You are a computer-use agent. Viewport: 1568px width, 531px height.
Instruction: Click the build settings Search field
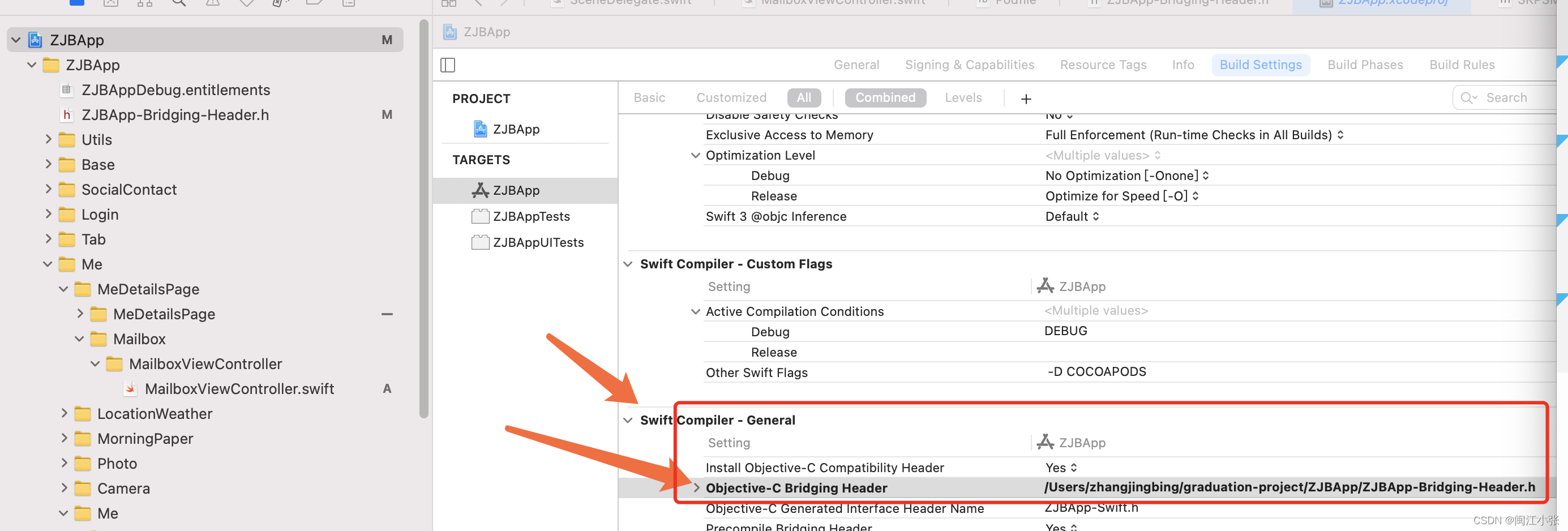[x=1505, y=98]
